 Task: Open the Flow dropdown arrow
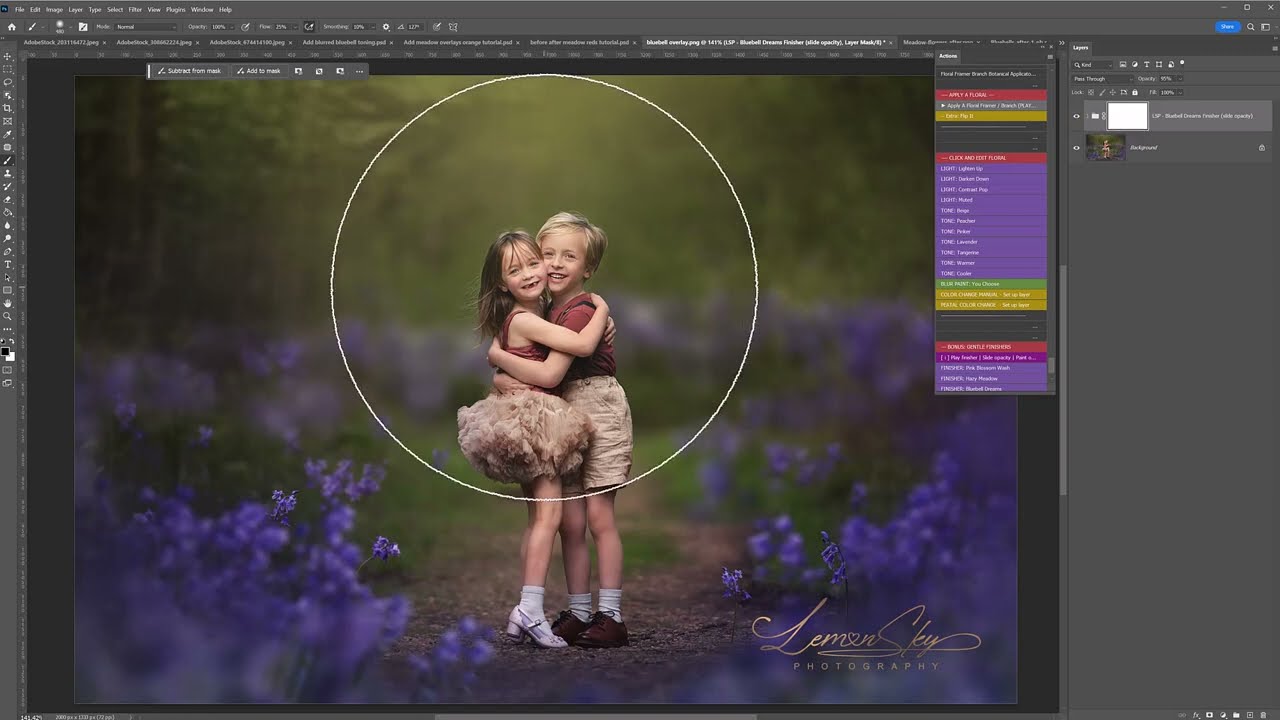point(295,27)
